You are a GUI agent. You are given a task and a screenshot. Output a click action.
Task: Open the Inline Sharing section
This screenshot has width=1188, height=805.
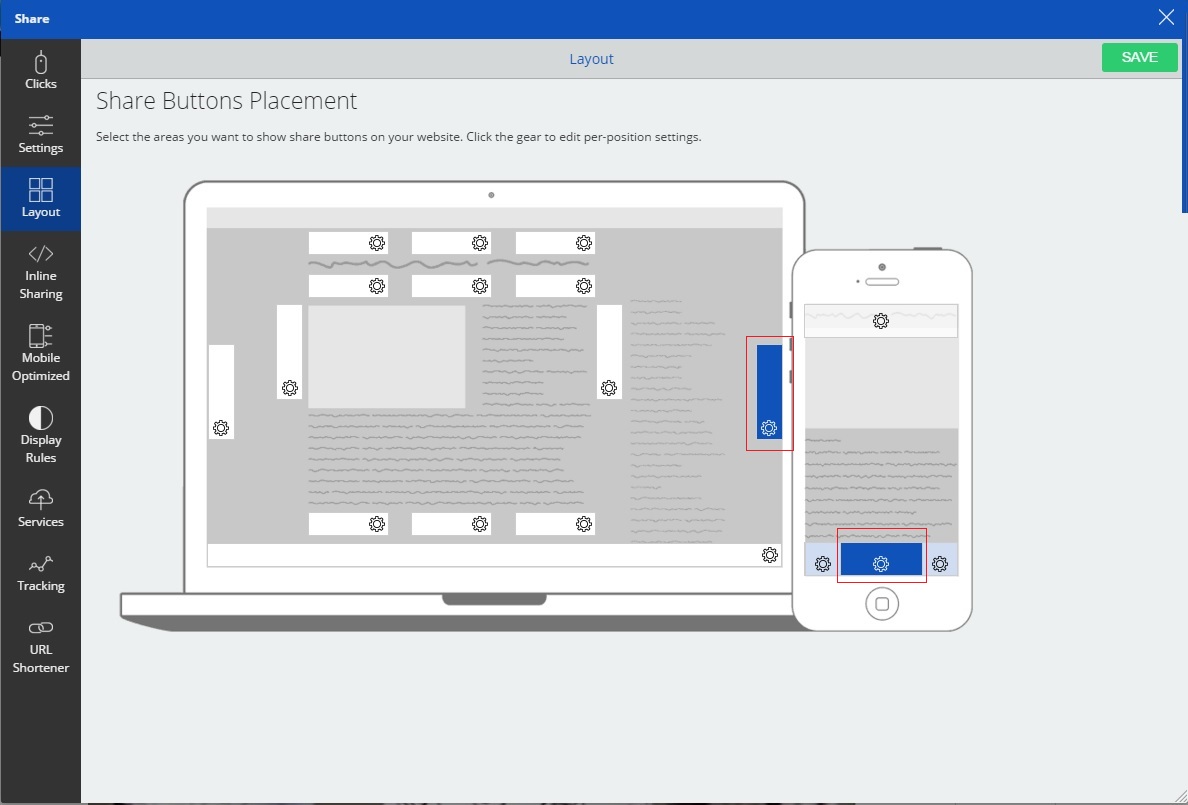(x=40, y=274)
